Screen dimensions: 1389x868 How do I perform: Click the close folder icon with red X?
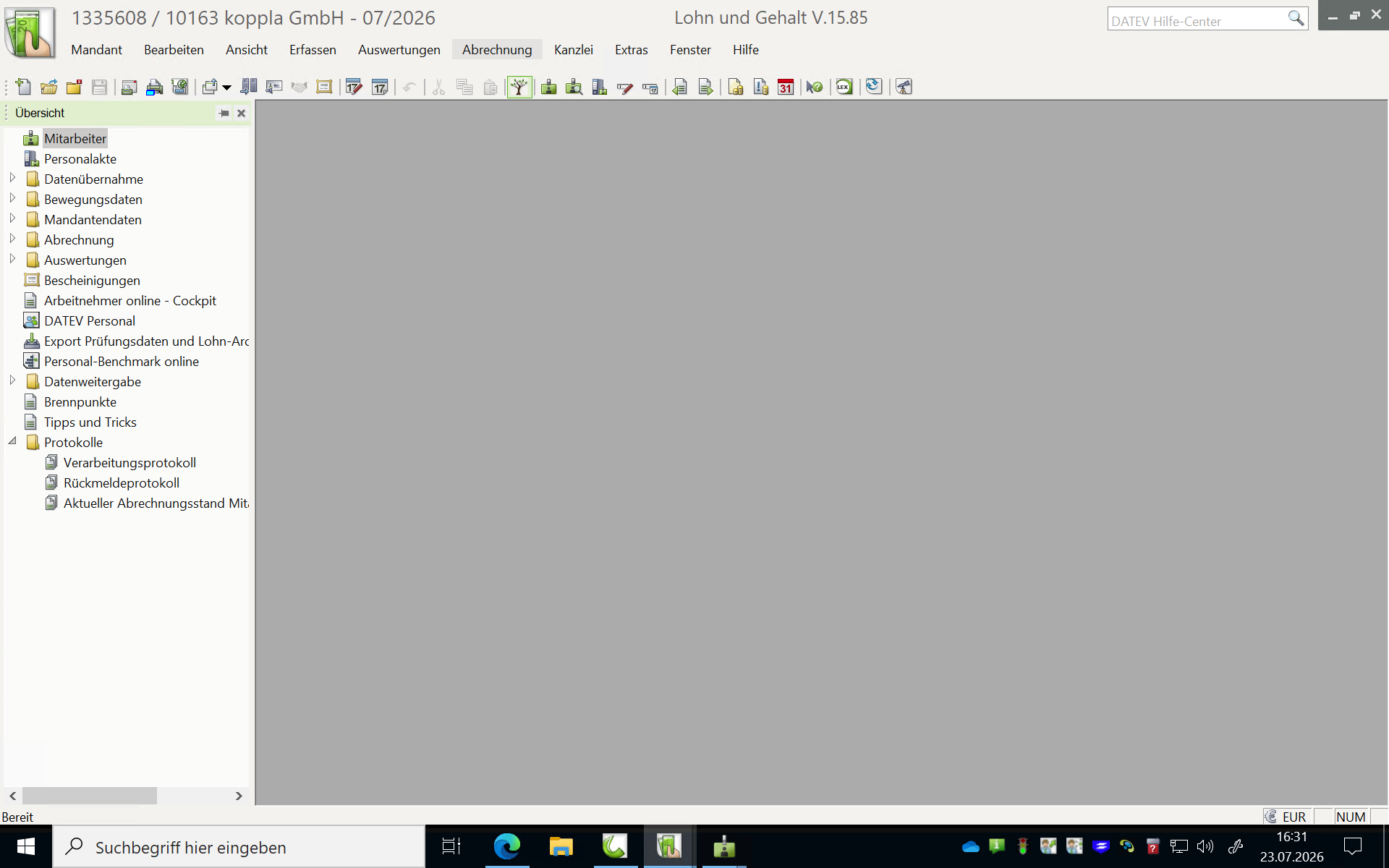[x=74, y=88]
